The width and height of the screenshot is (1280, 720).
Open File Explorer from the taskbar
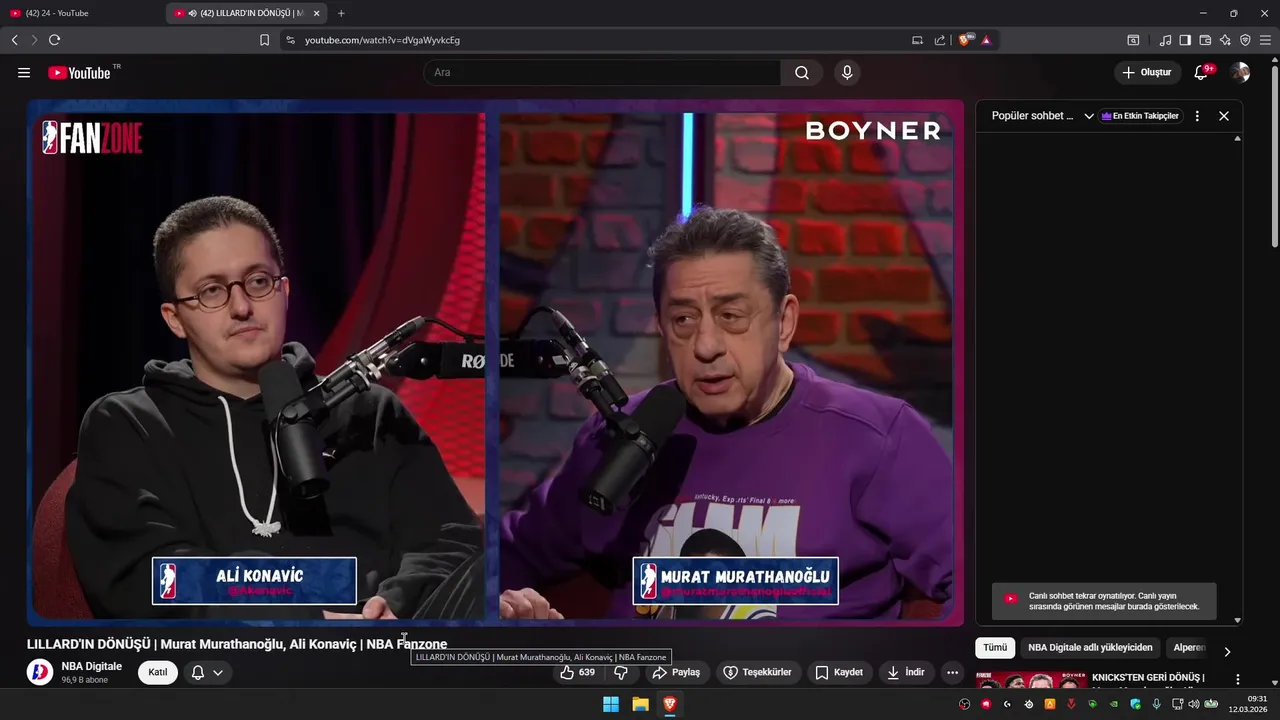pos(640,704)
